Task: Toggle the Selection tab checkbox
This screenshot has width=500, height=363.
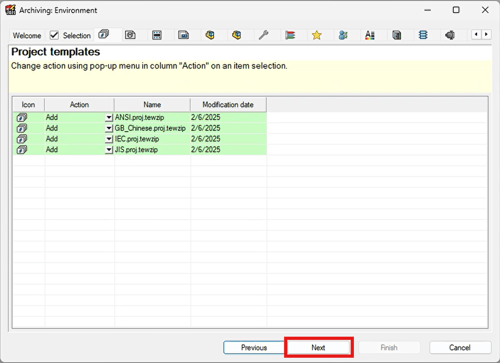Action: pos(54,35)
